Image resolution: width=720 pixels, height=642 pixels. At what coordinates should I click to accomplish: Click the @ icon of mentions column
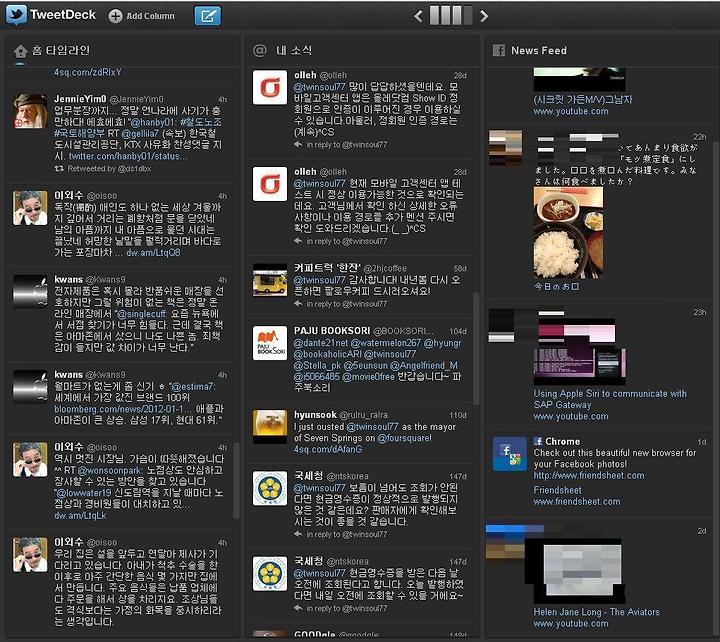click(260, 51)
